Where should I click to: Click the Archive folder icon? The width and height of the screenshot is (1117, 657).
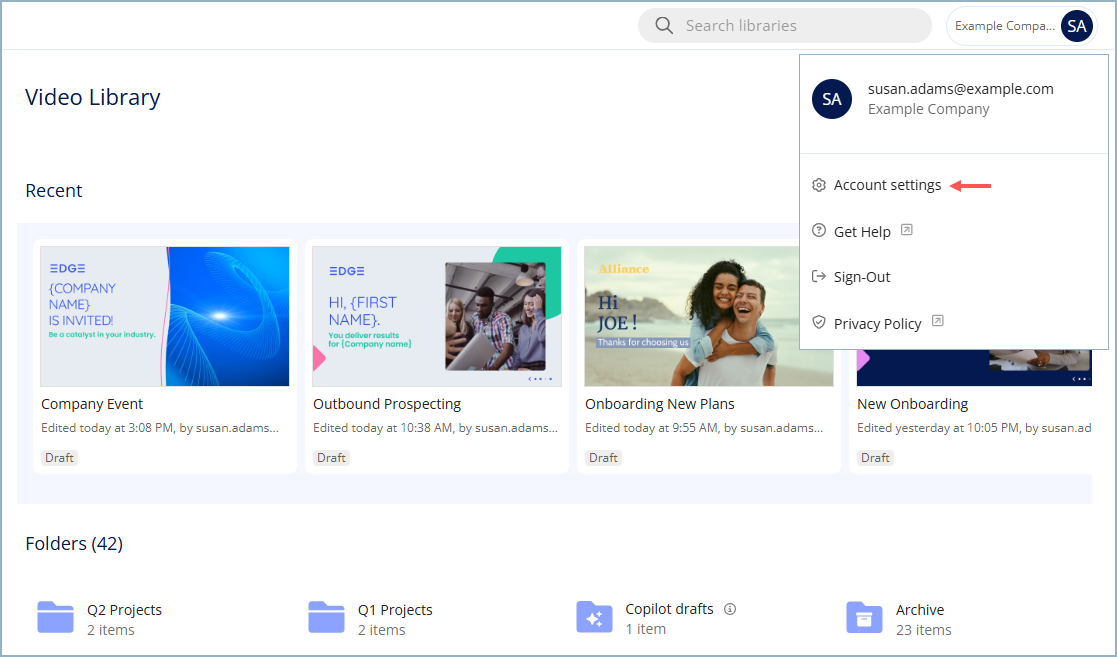(x=865, y=617)
